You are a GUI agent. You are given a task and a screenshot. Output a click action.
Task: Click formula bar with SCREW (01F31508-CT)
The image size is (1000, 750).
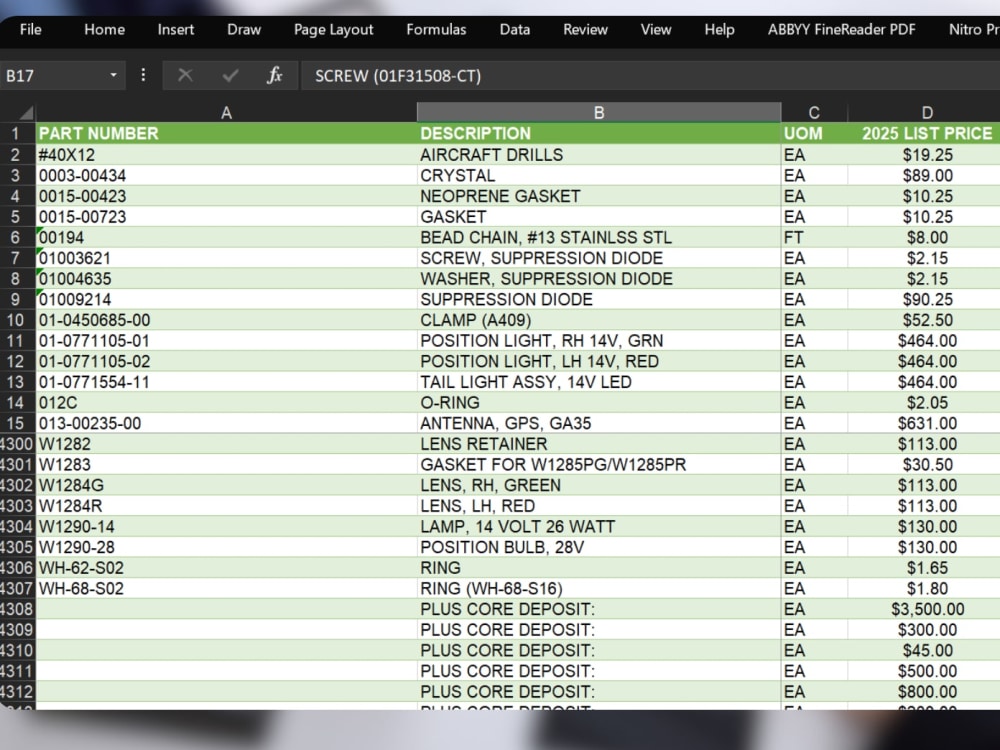651,76
